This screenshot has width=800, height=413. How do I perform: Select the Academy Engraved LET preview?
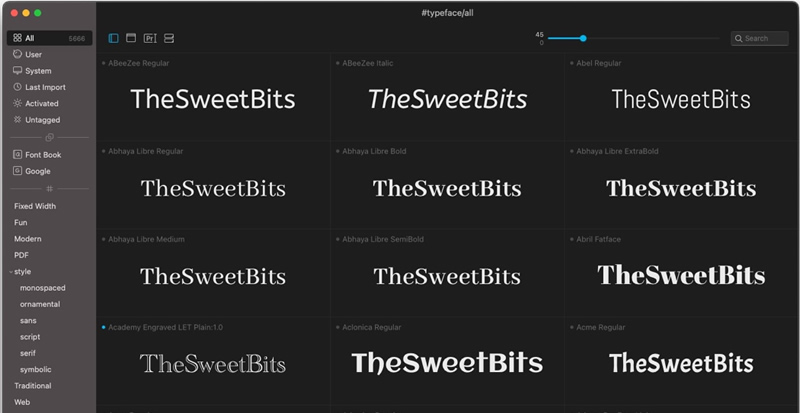[x=213, y=363]
